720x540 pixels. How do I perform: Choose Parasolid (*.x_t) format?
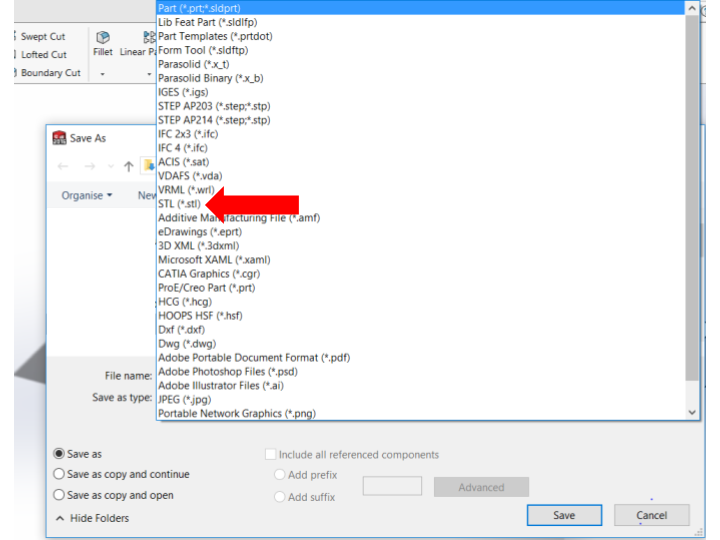pos(421,64)
